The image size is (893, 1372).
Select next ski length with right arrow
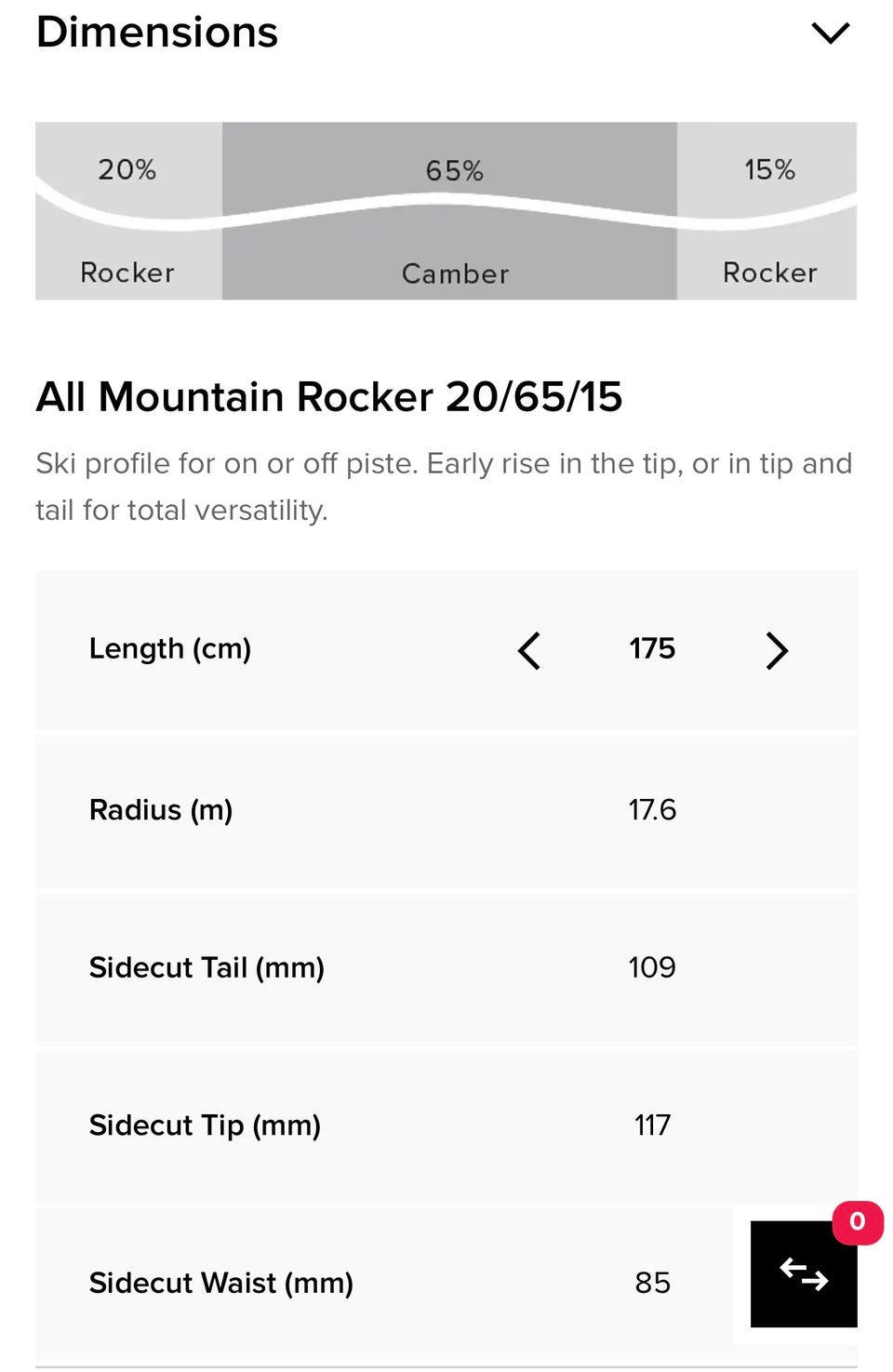click(x=777, y=650)
